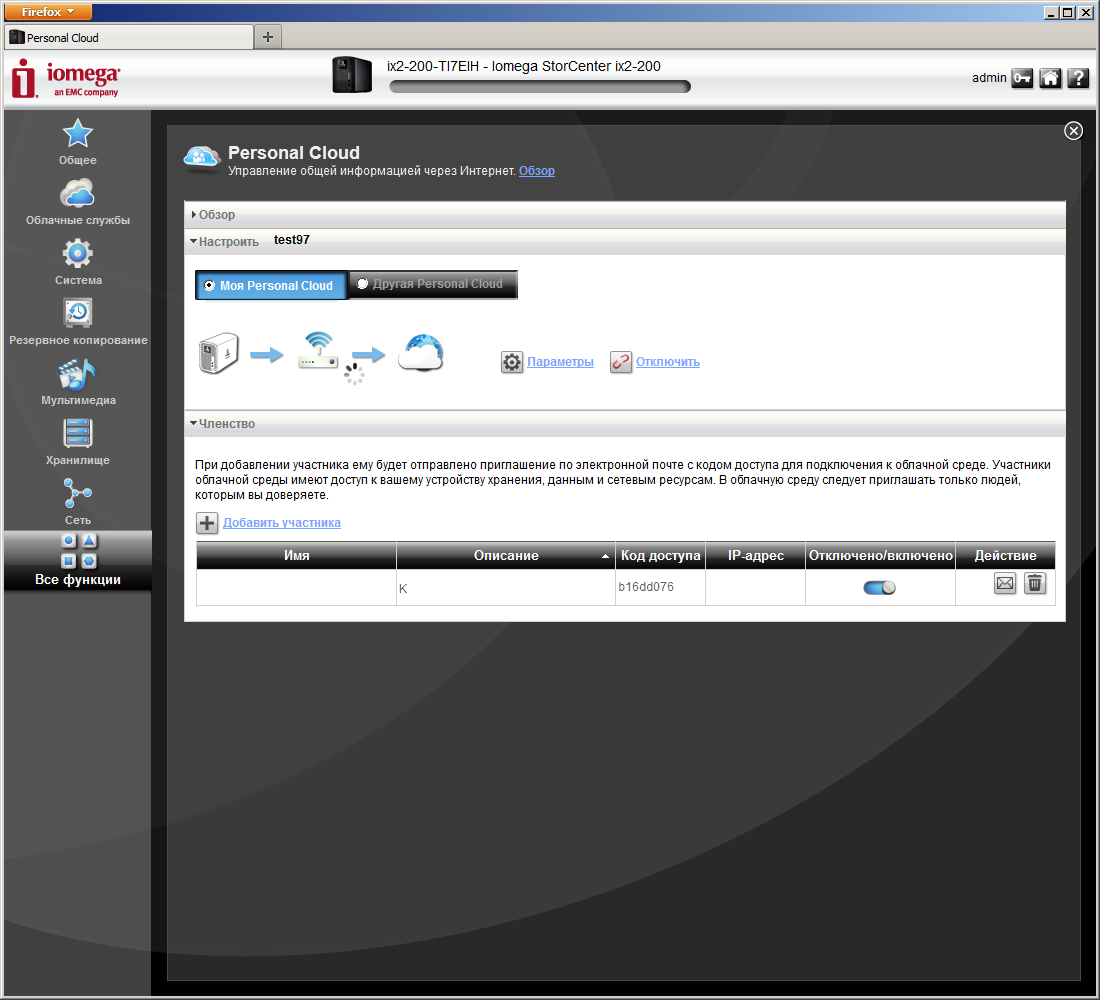Open Облачные службы cloud section

click(x=77, y=202)
